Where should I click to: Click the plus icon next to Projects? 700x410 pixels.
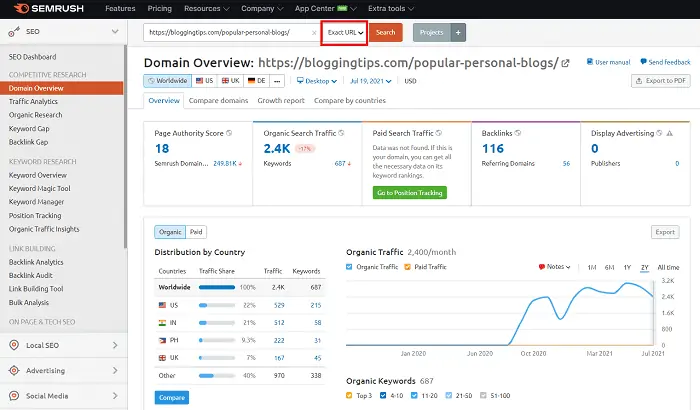(x=459, y=33)
